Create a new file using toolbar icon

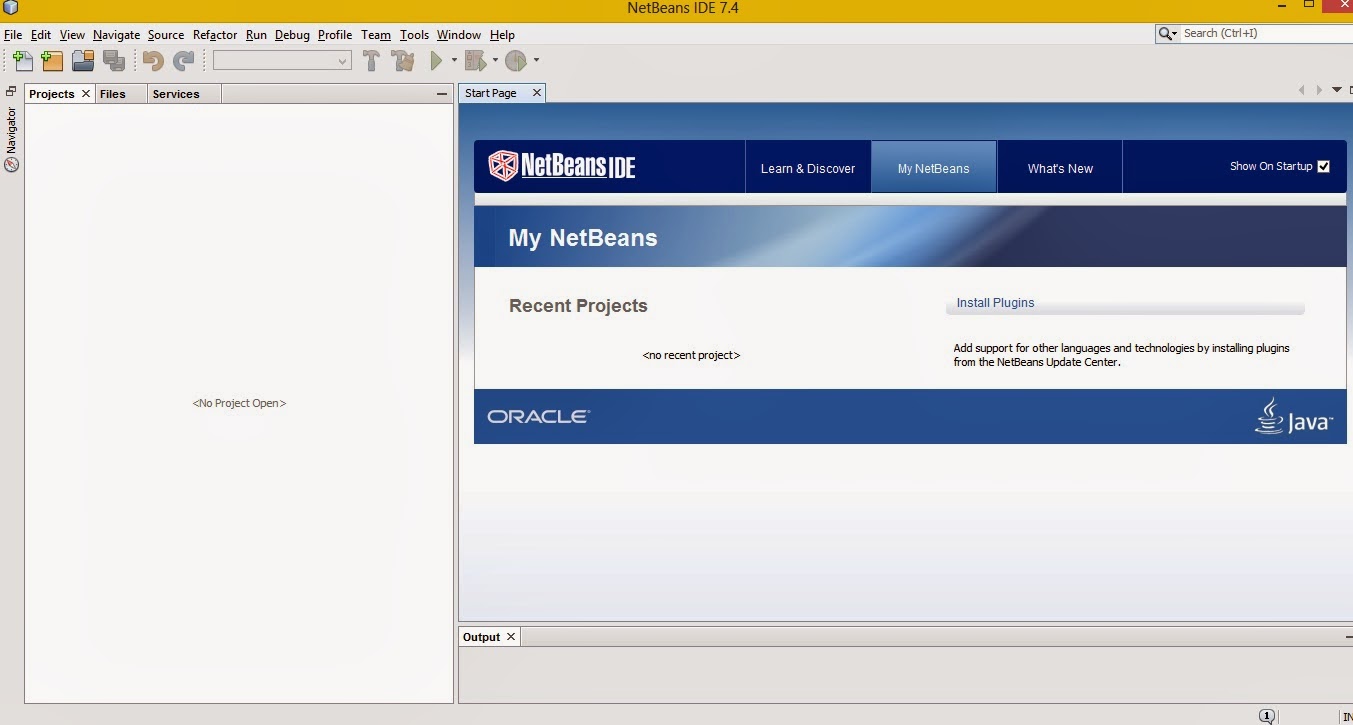click(x=21, y=60)
